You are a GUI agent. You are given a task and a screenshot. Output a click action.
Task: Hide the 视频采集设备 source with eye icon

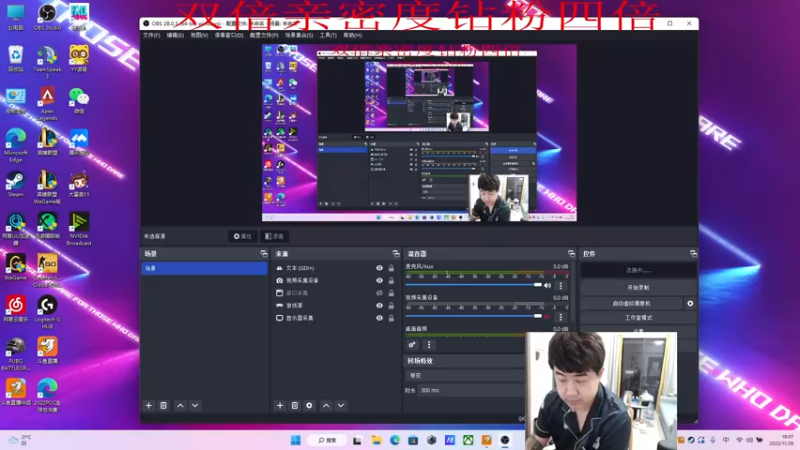tap(379, 281)
